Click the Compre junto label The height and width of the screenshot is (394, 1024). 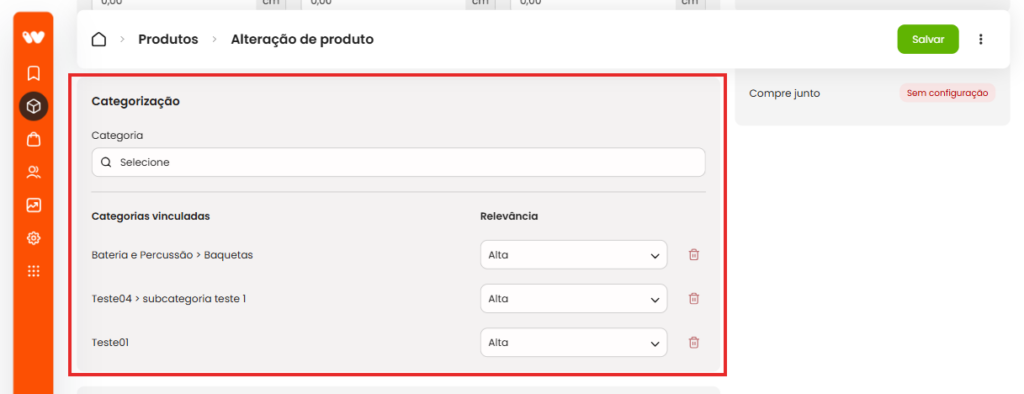(x=784, y=93)
